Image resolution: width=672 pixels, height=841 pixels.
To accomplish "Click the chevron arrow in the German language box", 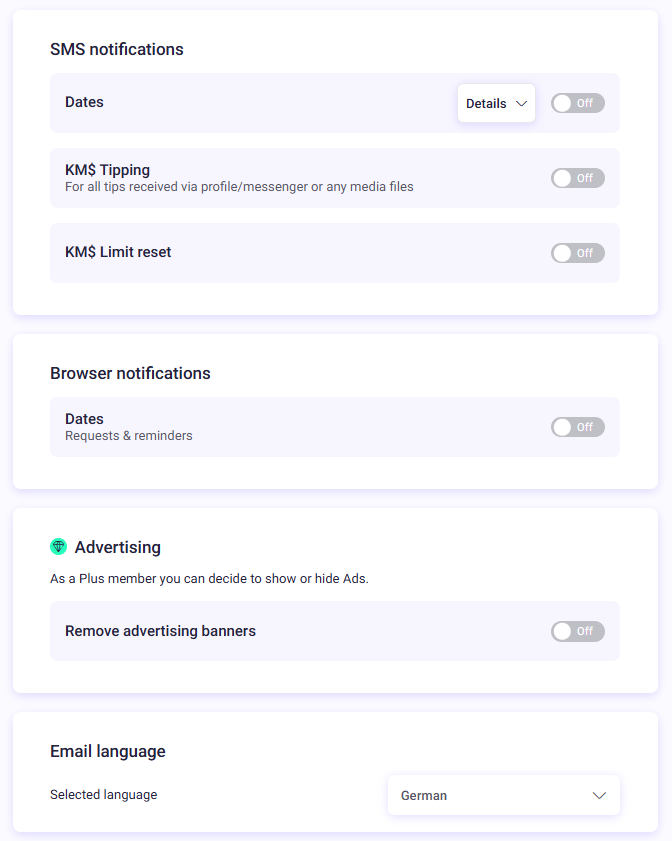I will (599, 795).
